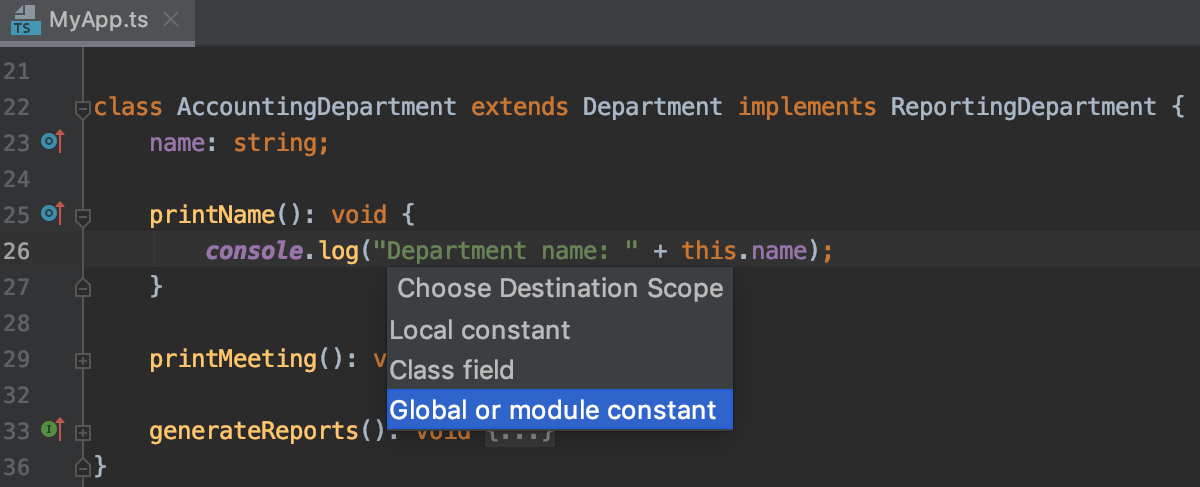Click the fold end marker on line 27

click(83, 287)
